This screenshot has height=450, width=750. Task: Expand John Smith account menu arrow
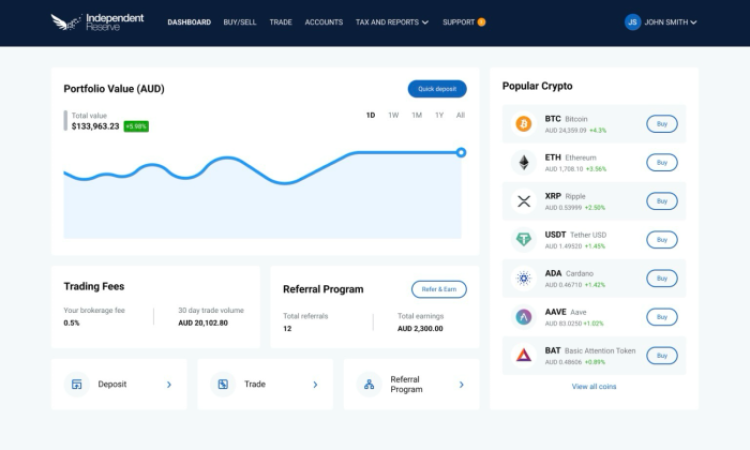coord(694,22)
